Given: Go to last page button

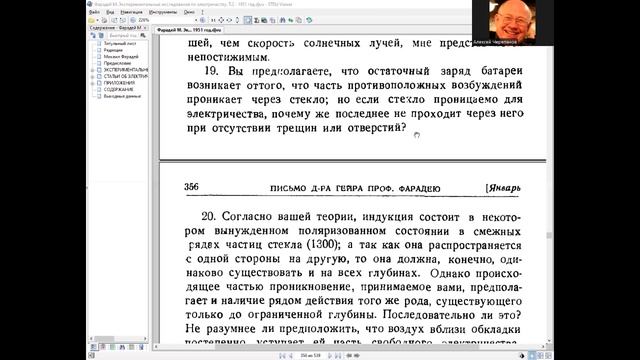Looking at the screenshot, I should pyautogui.click(x=338, y=356).
